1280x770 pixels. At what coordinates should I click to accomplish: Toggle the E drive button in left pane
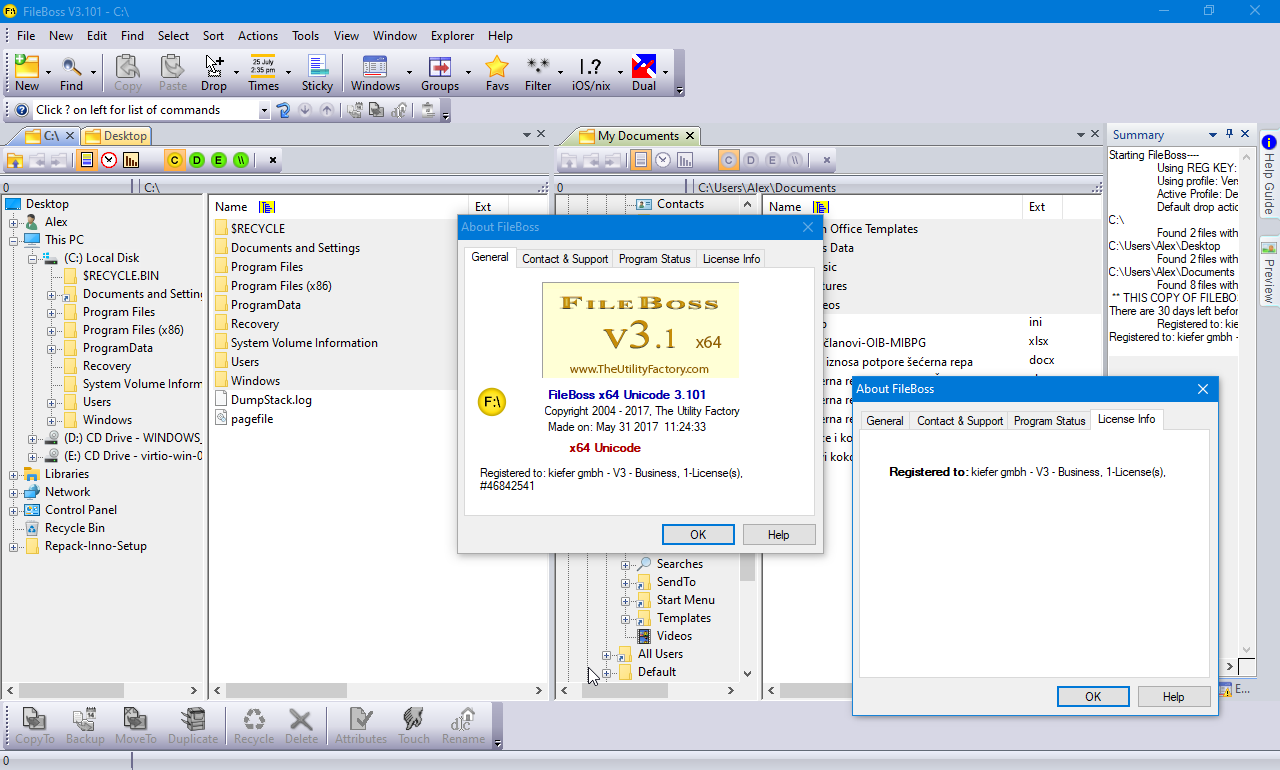219,160
